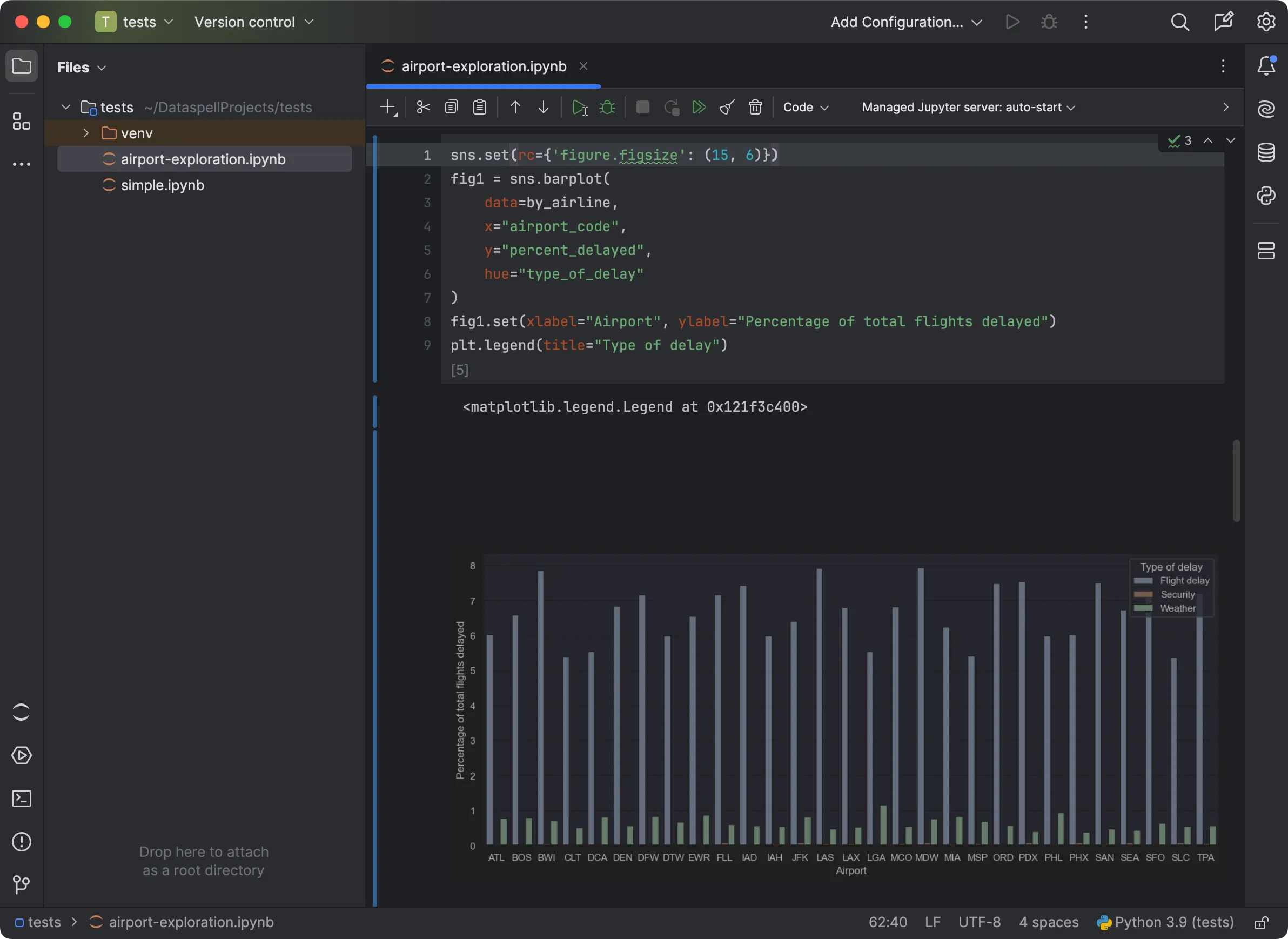Expand the venv folder
This screenshot has width=1288, height=939.
pyautogui.click(x=86, y=133)
